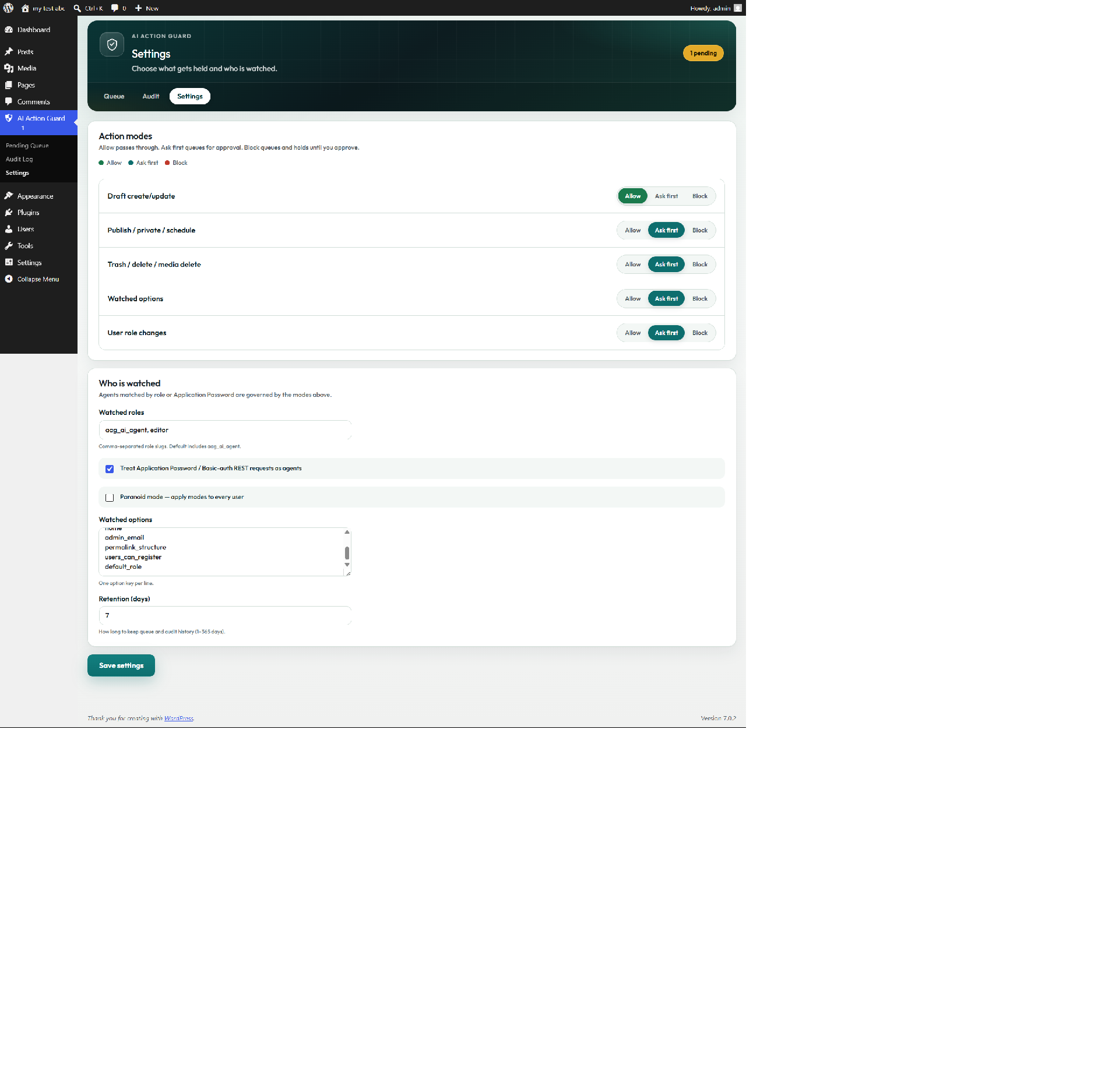Click Howdy, admin account link
Image resolution: width=1119 pixels, height=1092 pixels.
click(x=716, y=8)
